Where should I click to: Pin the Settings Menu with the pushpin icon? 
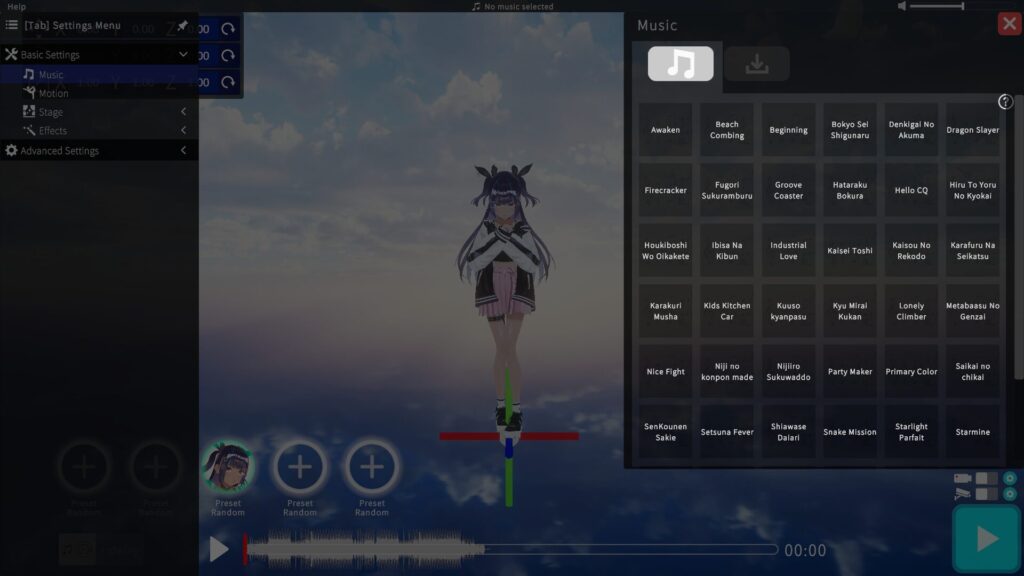(182, 25)
